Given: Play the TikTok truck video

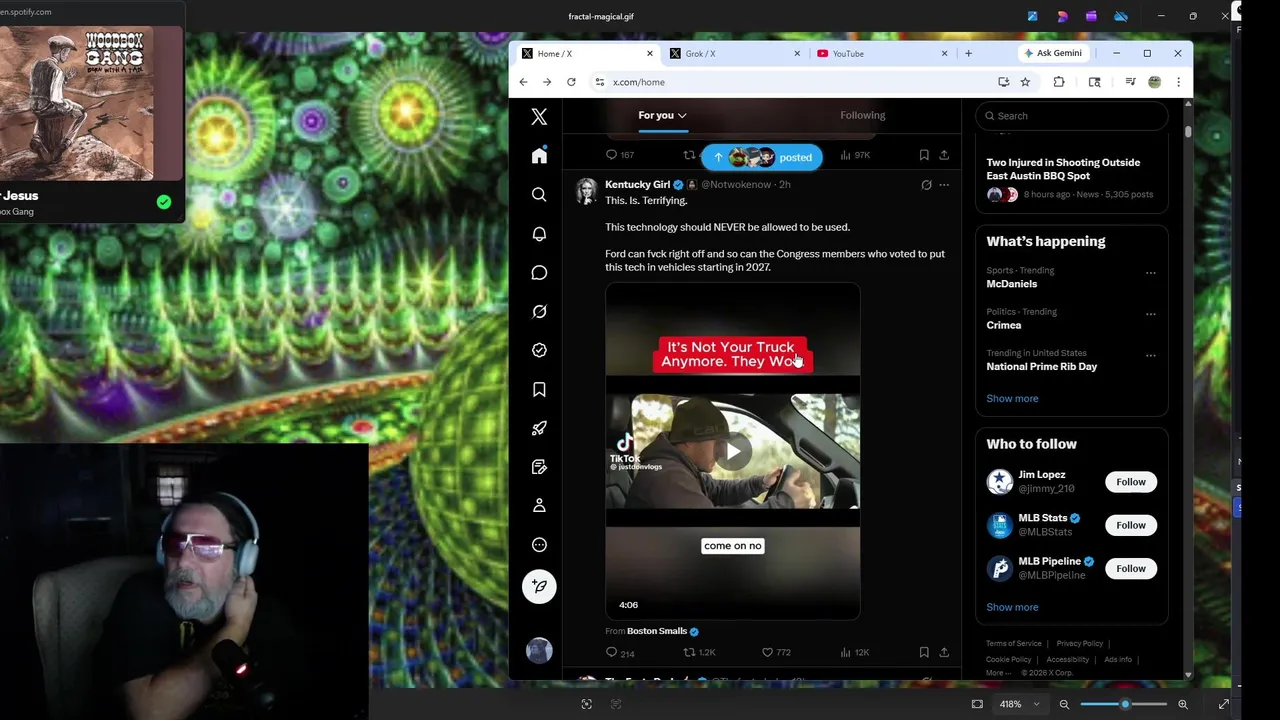Looking at the screenshot, I should tap(733, 452).
